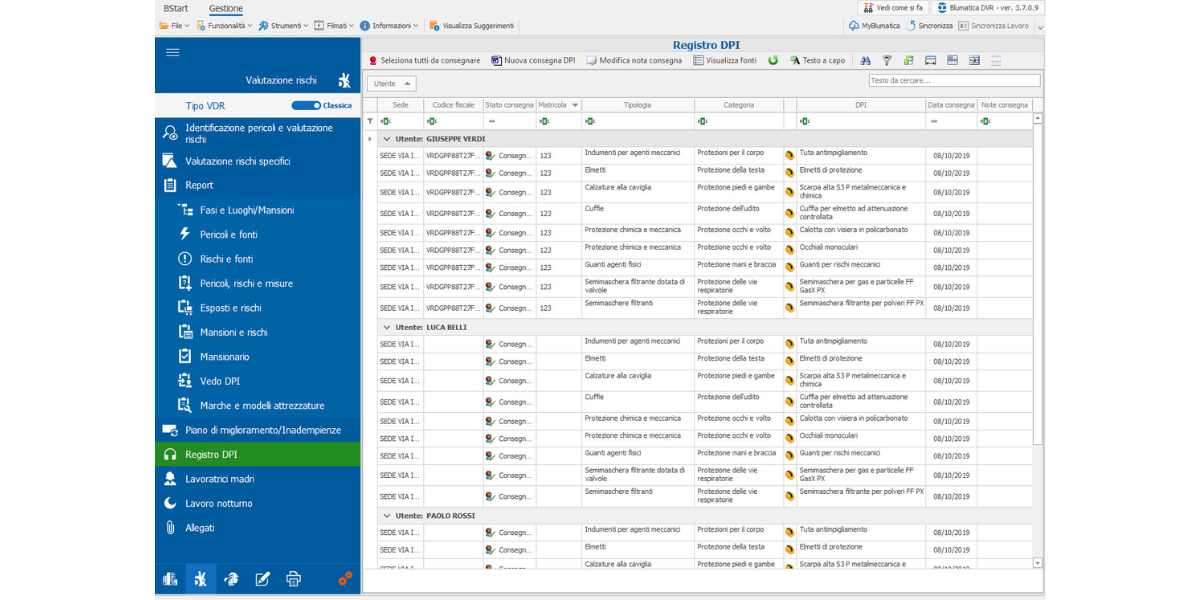The width and height of the screenshot is (1200, 600).
Task: Open Allegati section
Action: [258, 528]
